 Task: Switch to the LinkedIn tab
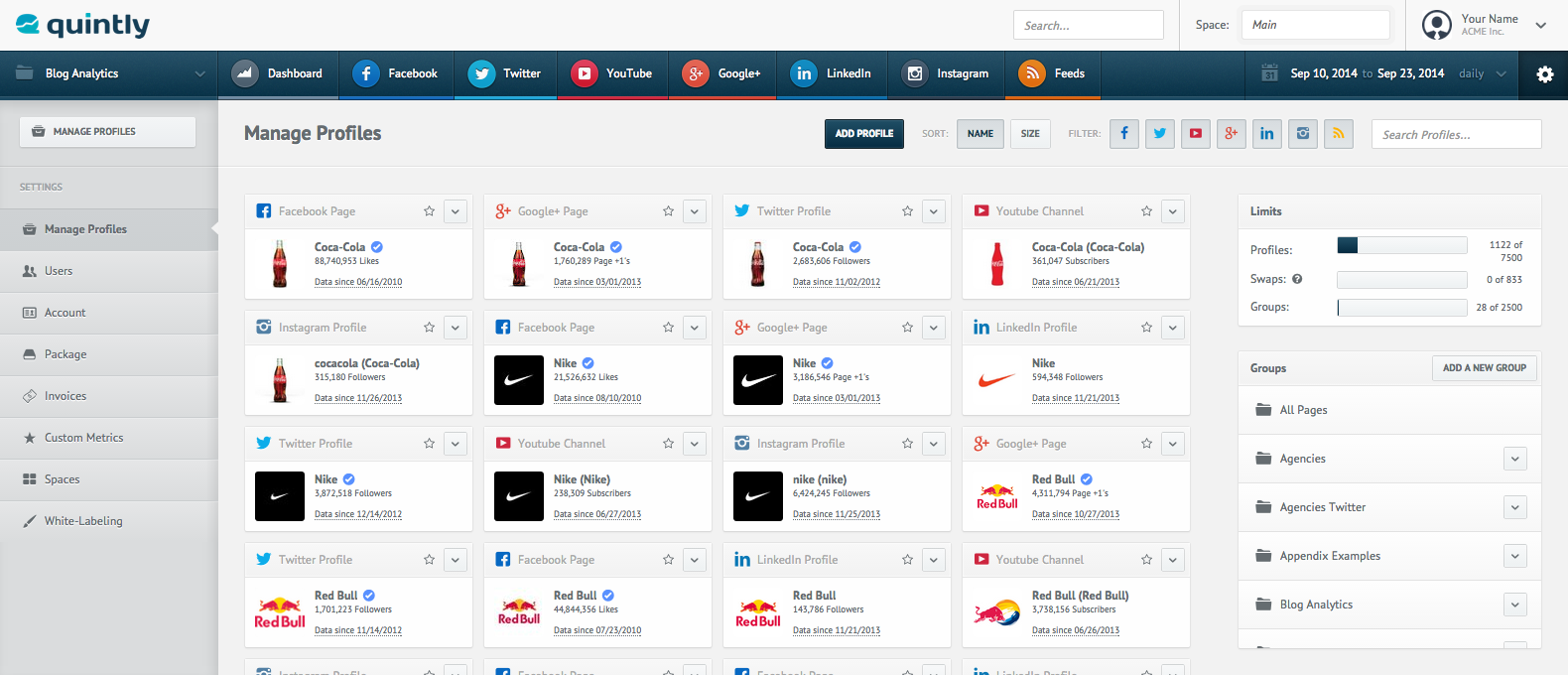(832, 73)
